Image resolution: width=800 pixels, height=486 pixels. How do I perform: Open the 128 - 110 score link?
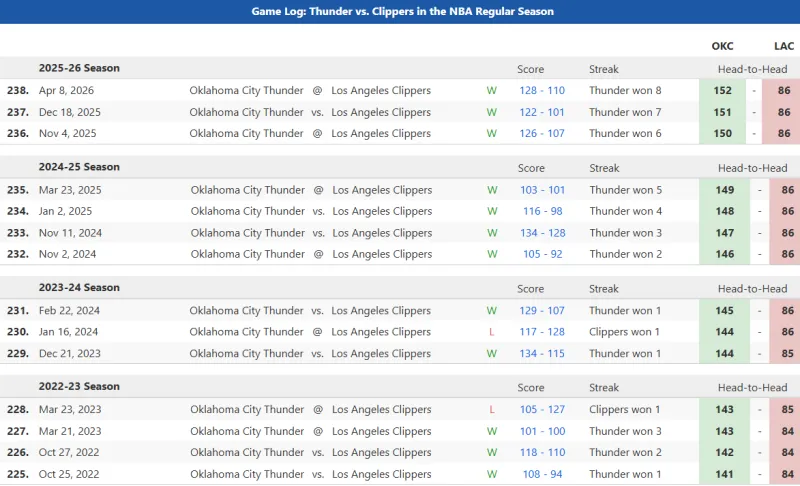click(x=542, y=90)
